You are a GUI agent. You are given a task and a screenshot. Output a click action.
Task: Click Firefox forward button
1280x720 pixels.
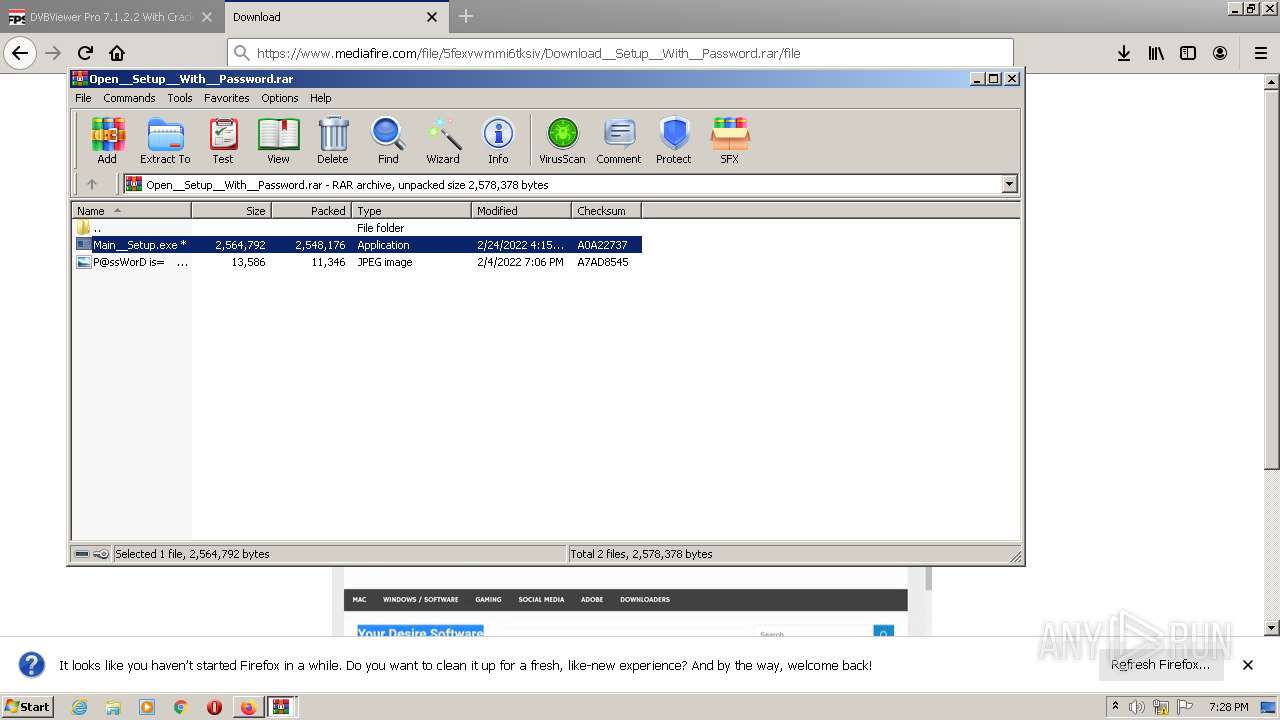click(x=53, y=53)
